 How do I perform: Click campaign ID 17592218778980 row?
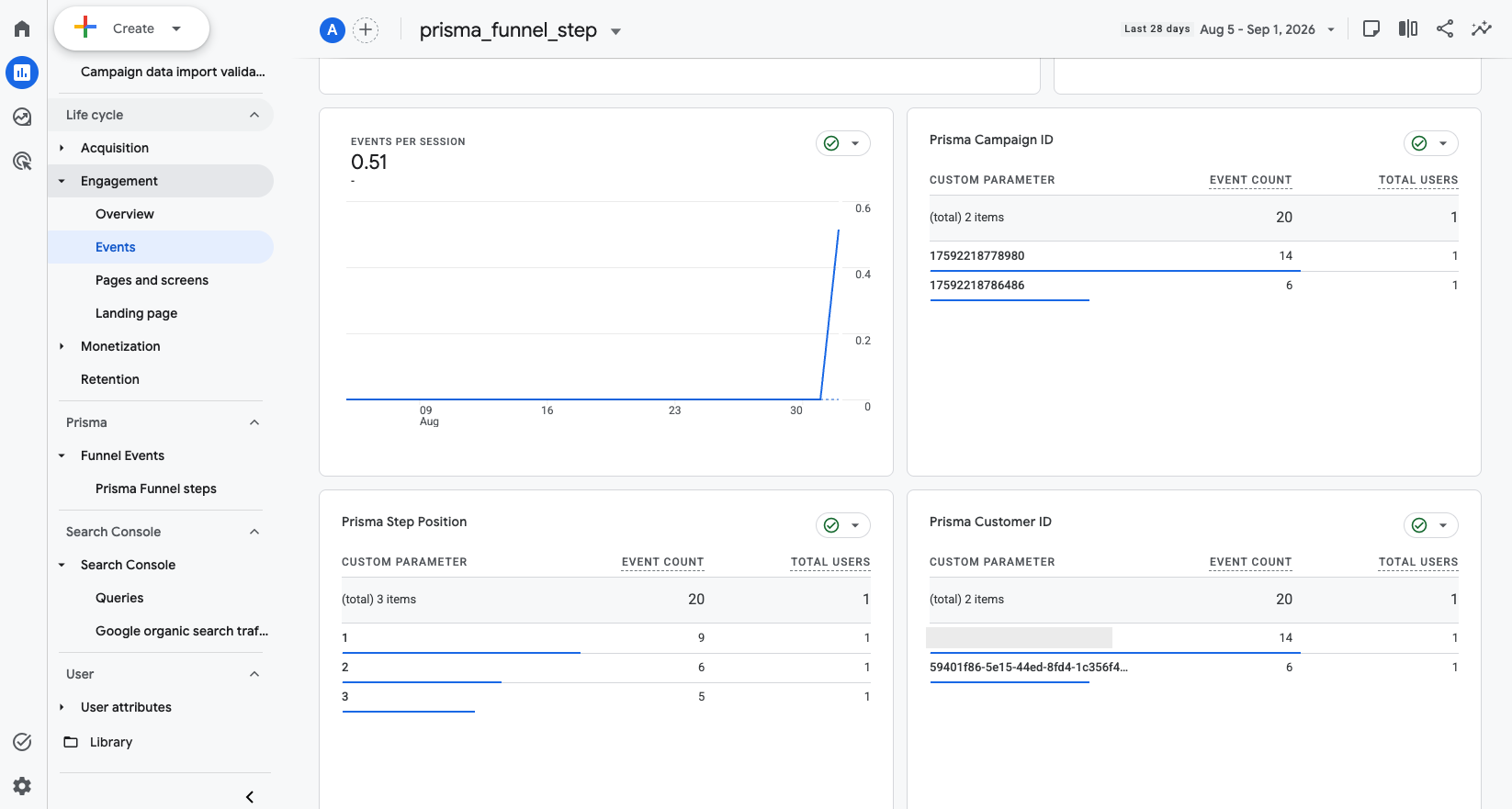[1193, 256]
